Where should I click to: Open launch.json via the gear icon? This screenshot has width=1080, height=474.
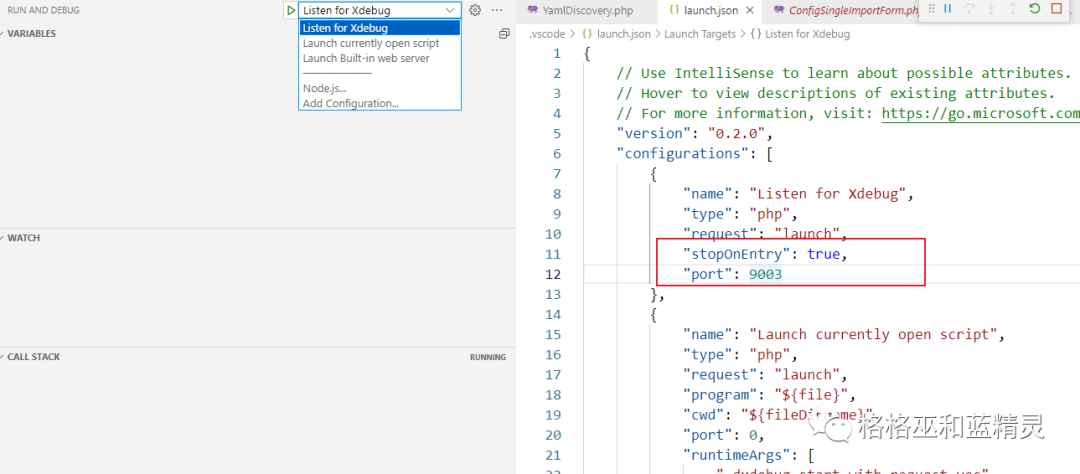pyautogui.click(x=475, y=10)
